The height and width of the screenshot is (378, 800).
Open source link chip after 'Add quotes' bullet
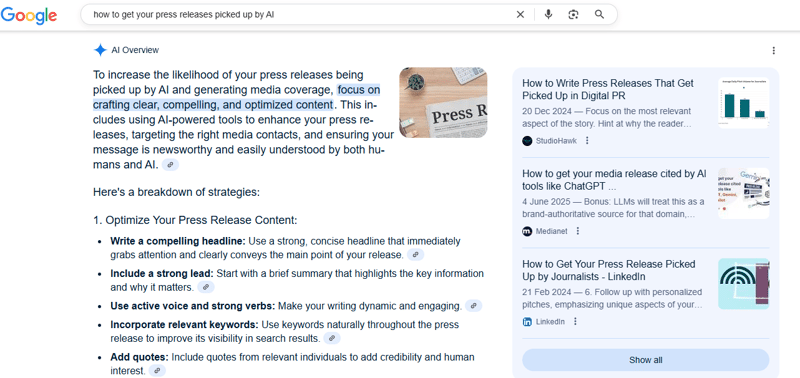[157, 371]
